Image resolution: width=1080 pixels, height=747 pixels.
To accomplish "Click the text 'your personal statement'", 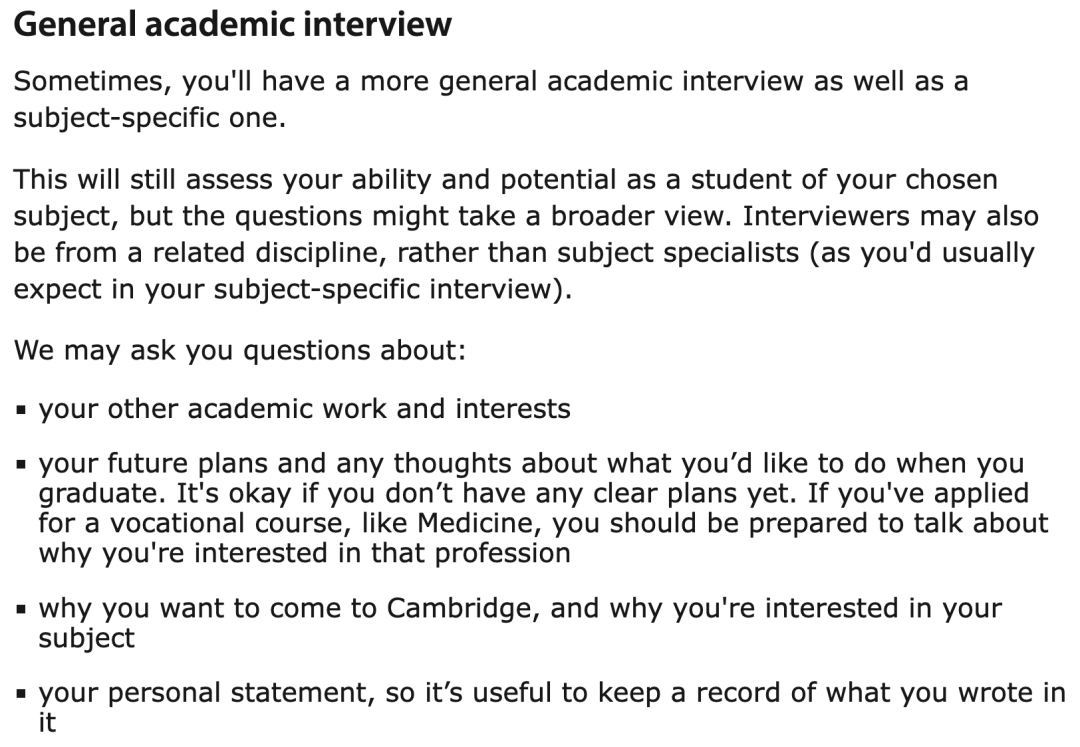I will point(207,693).
